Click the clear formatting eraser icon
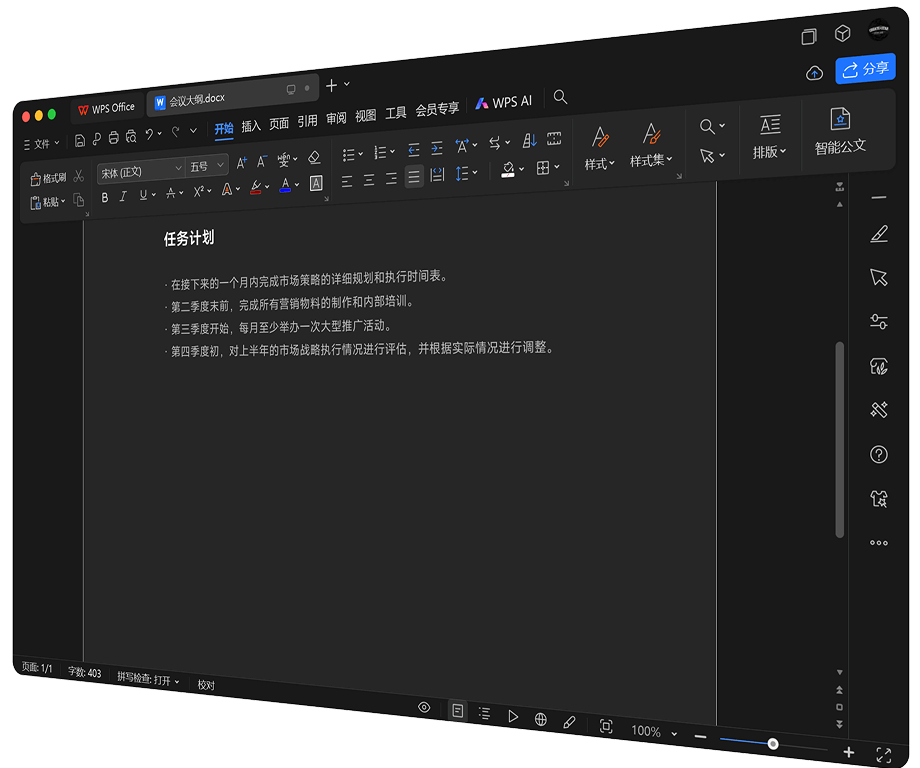 pyautogui.click(x=314, y=158)
